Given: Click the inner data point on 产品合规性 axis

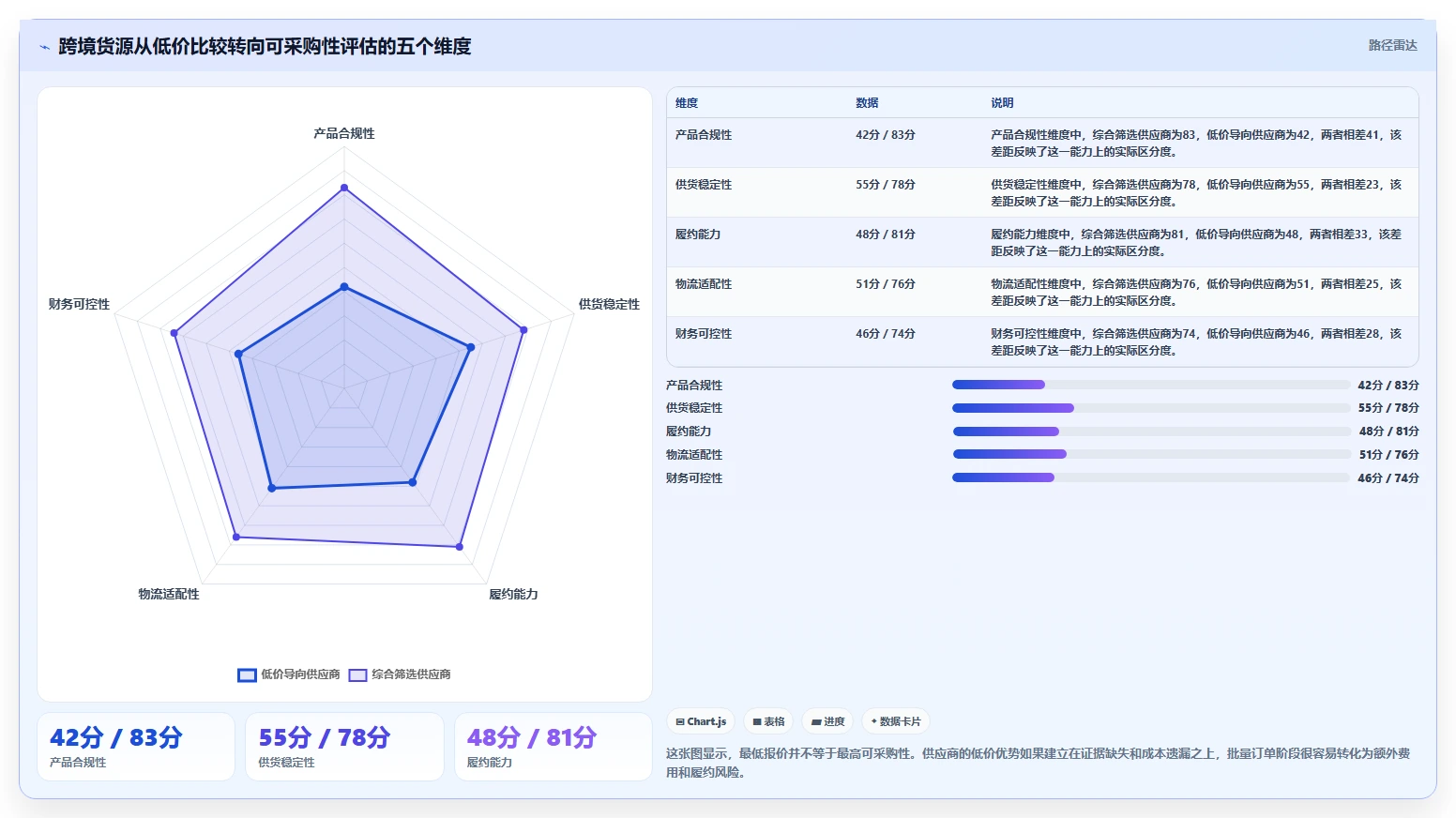Looking at the screenshot, I should pos(344,287).
